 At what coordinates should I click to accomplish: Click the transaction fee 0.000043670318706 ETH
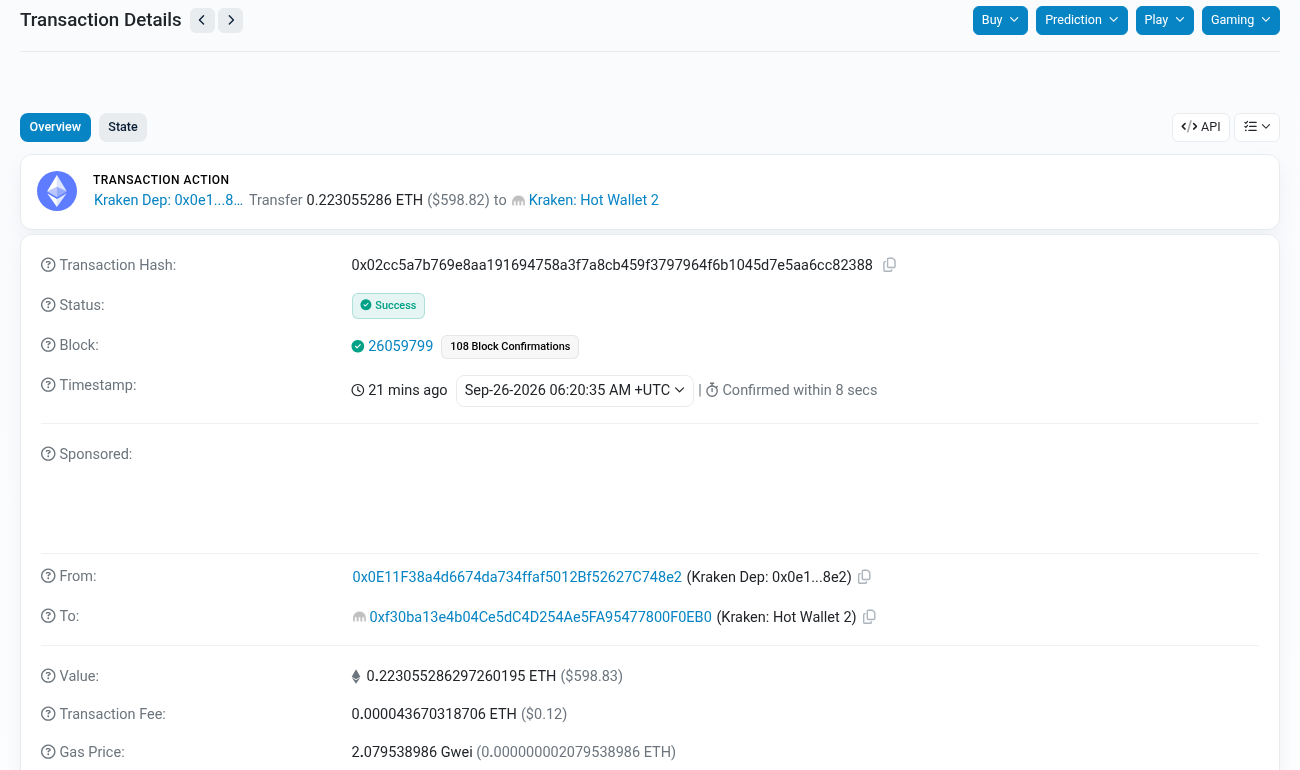(x=434, y=714)
